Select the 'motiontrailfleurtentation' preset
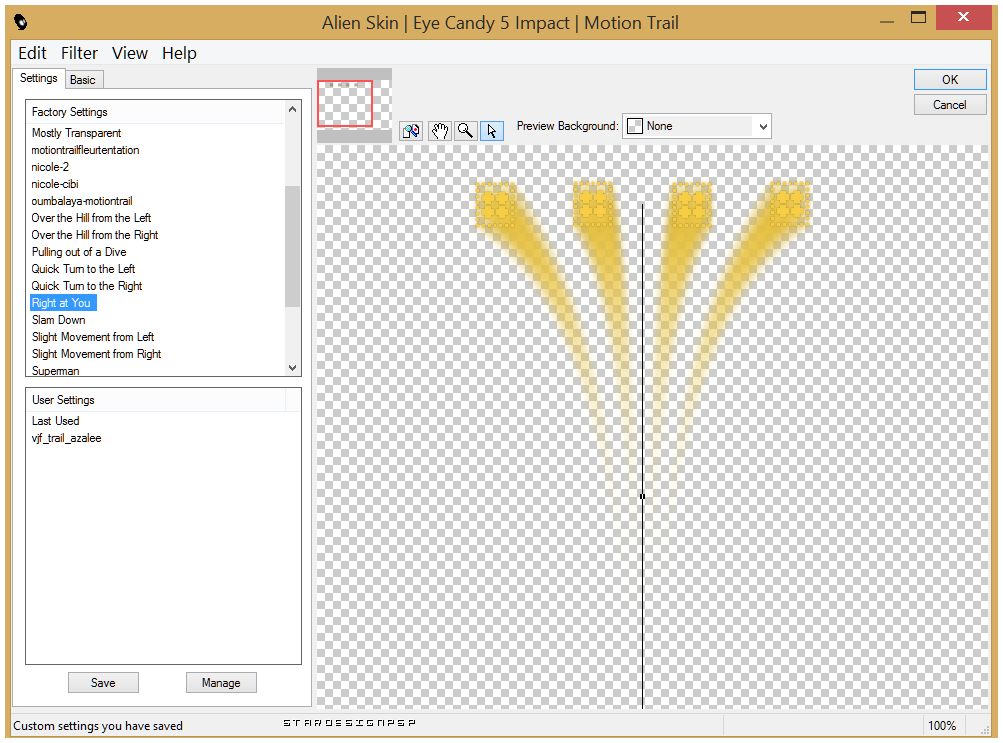The width and height of the screenshot is (1003, 743). (x=86, y=150)
